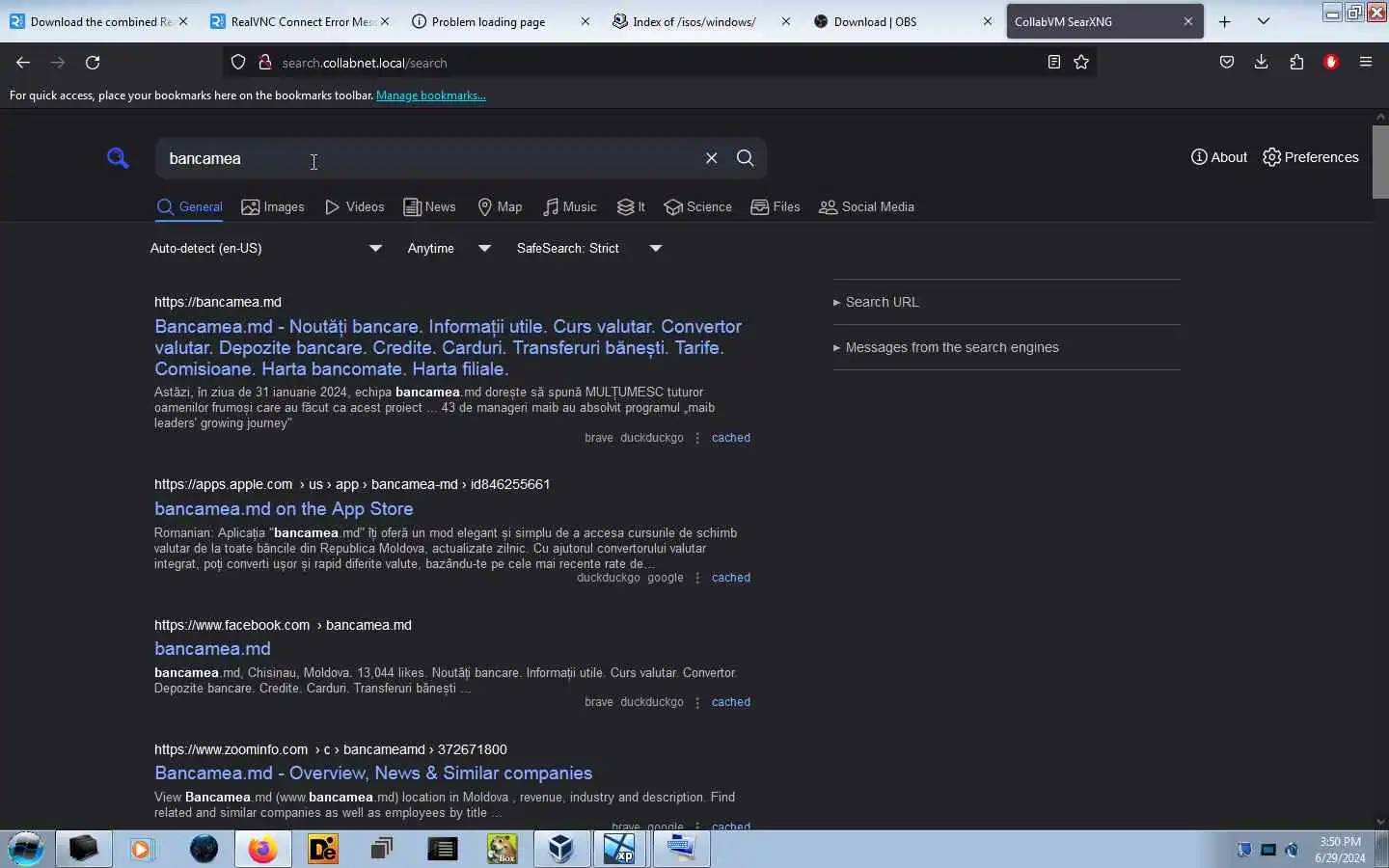The width and height of the screenshot is (1389, 868).
Task: Open bancamea.md on the App Store result
Action: click(x=284, y=508)
